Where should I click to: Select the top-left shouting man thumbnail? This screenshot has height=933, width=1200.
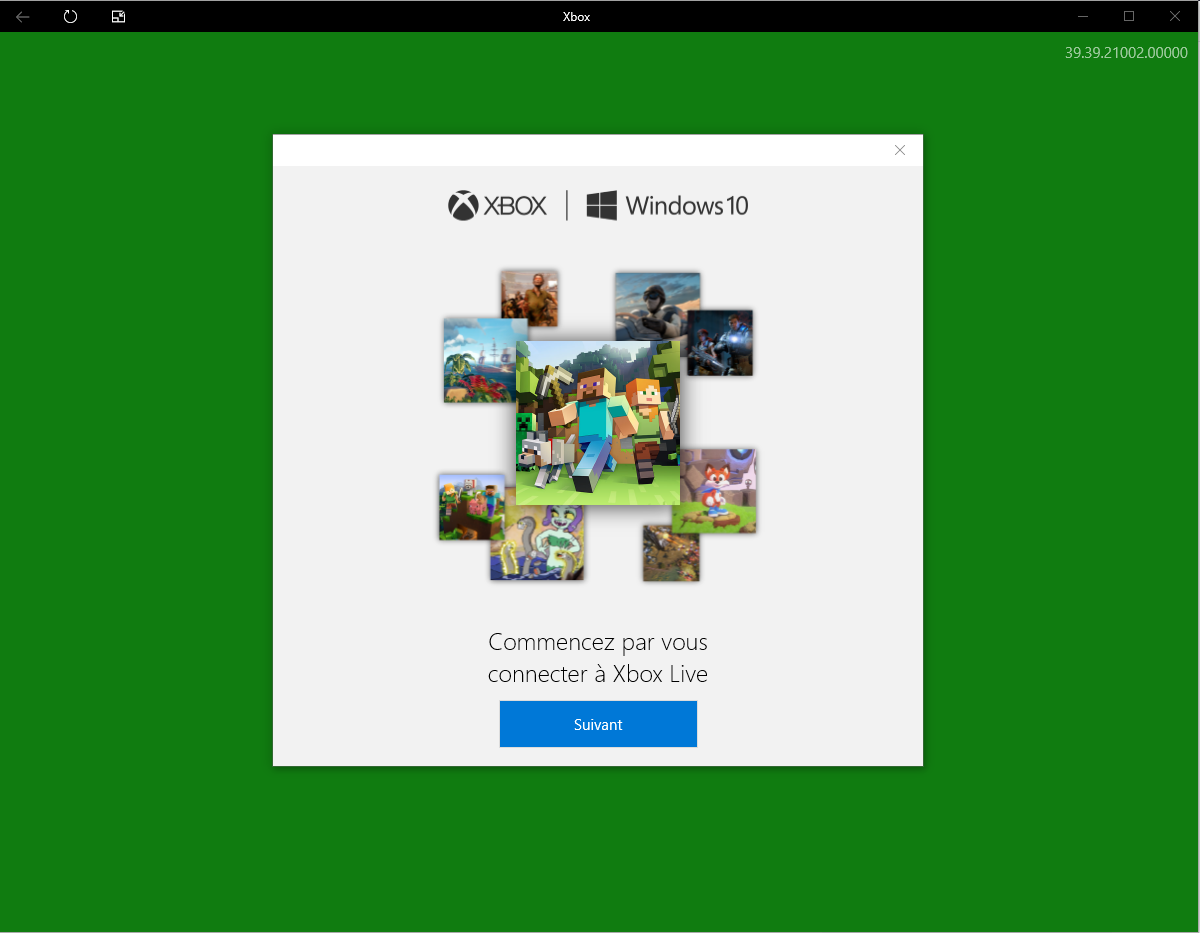tap(529, 298)
